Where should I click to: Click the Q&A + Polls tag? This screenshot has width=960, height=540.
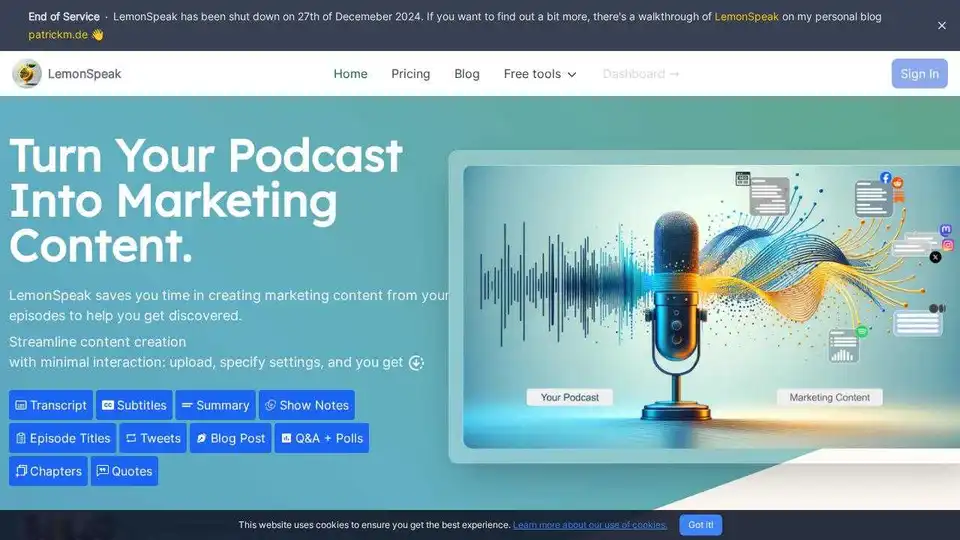pyautogui.click(x=322, y=438)
